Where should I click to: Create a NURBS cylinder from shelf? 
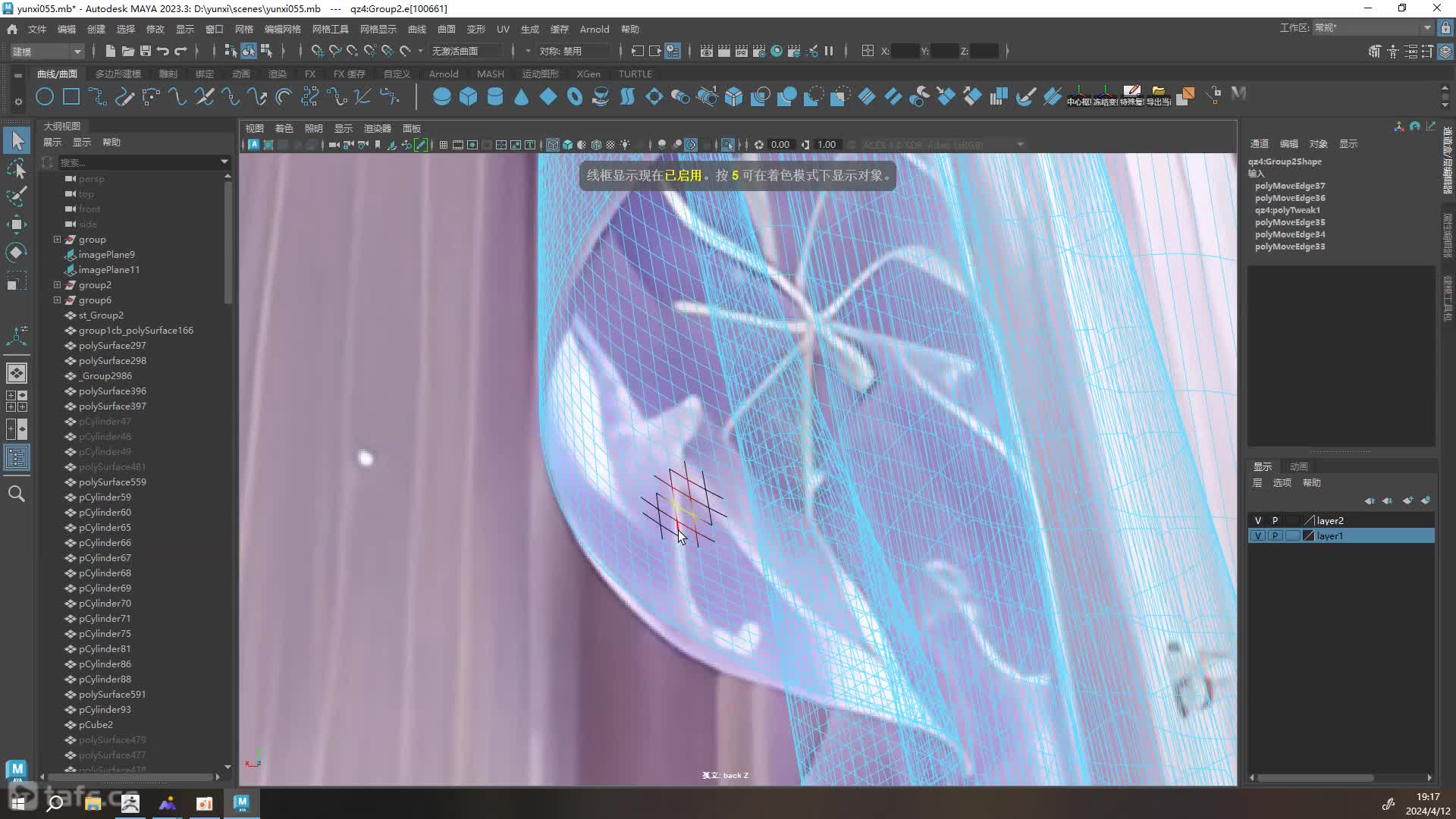tap(494, 96)
